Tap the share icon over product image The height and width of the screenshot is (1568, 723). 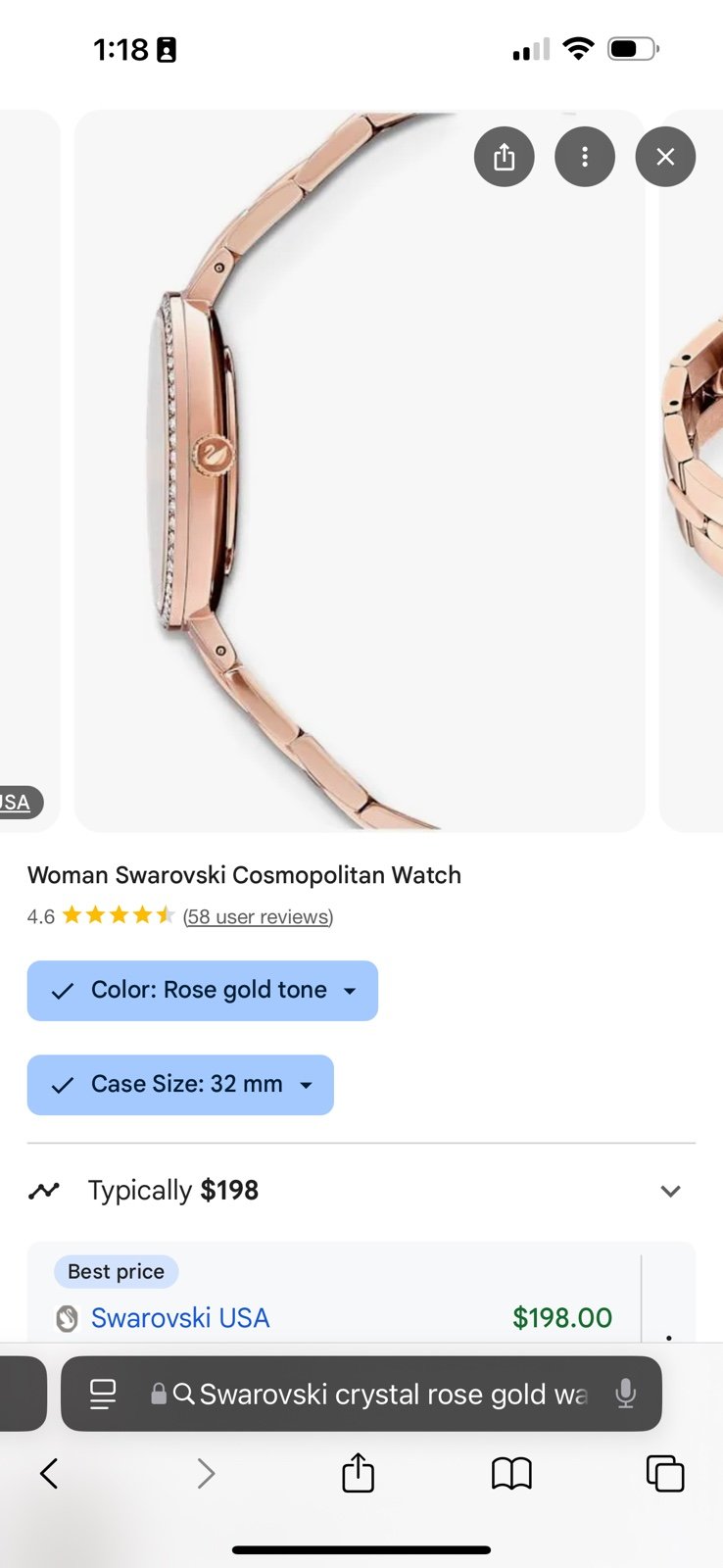tap(504, 157)
